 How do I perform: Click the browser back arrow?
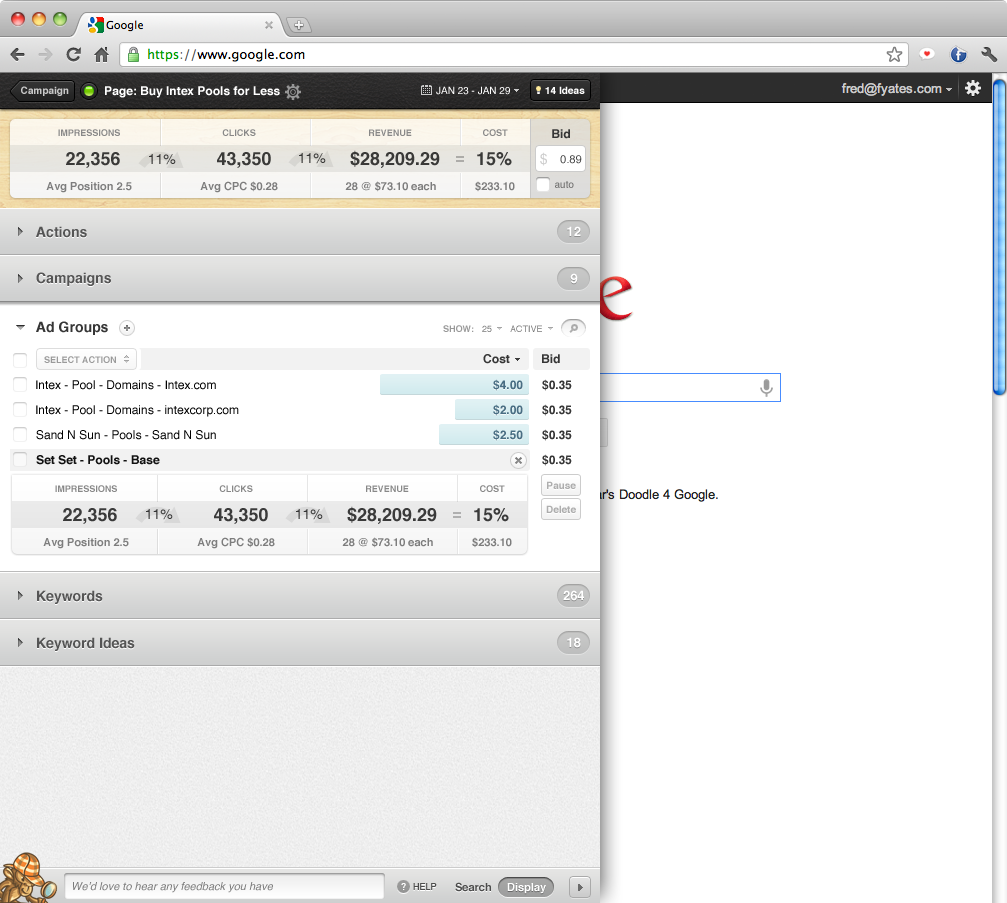point(18,55)
